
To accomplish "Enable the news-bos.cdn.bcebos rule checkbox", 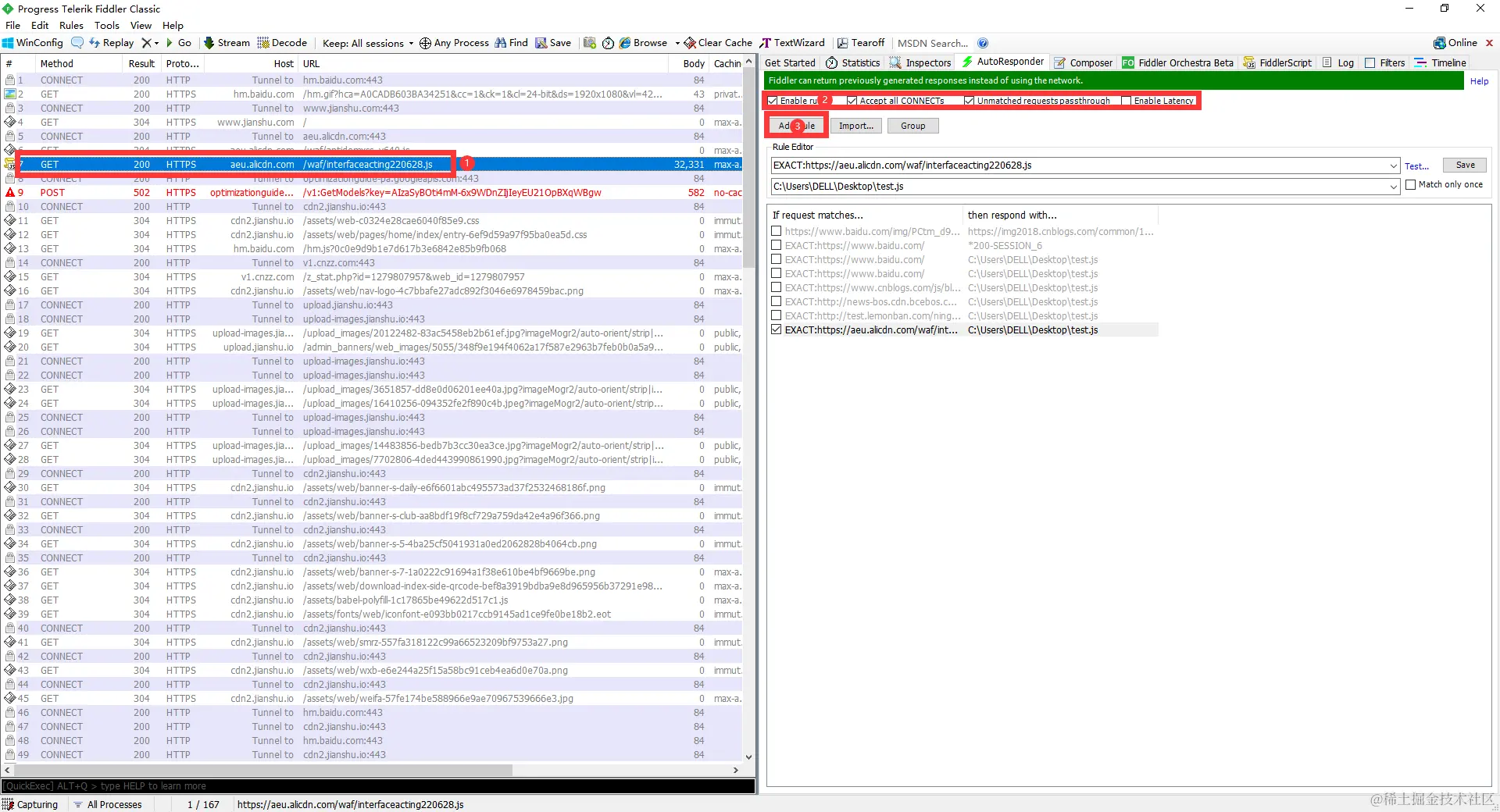I will coord(777,301).
